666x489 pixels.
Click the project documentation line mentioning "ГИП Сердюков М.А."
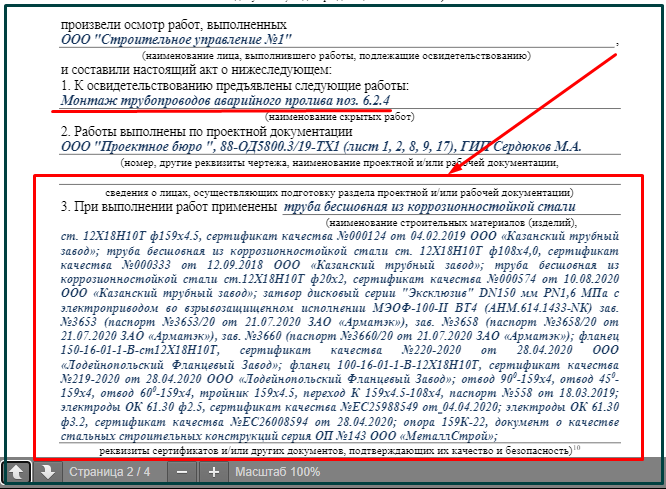point(321,147)
